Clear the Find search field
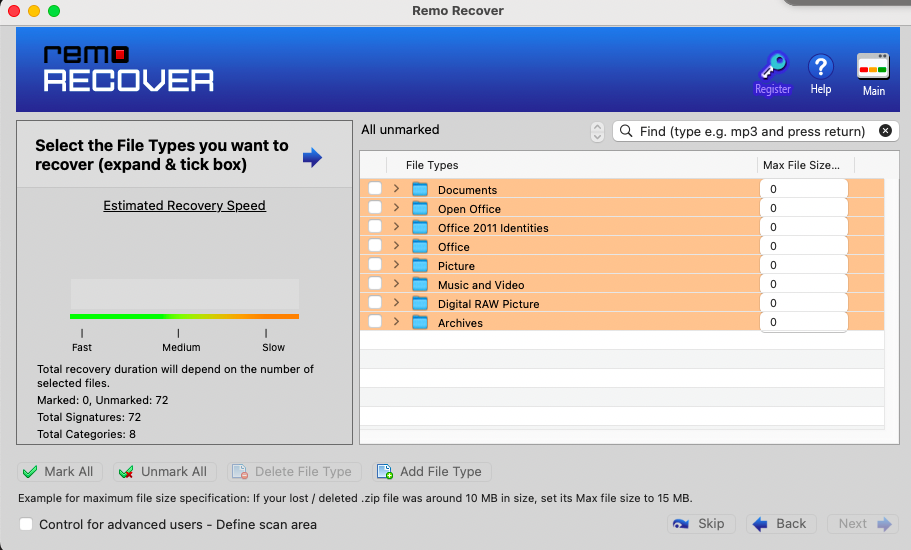The image size is (911, 550). click(885, 131)
